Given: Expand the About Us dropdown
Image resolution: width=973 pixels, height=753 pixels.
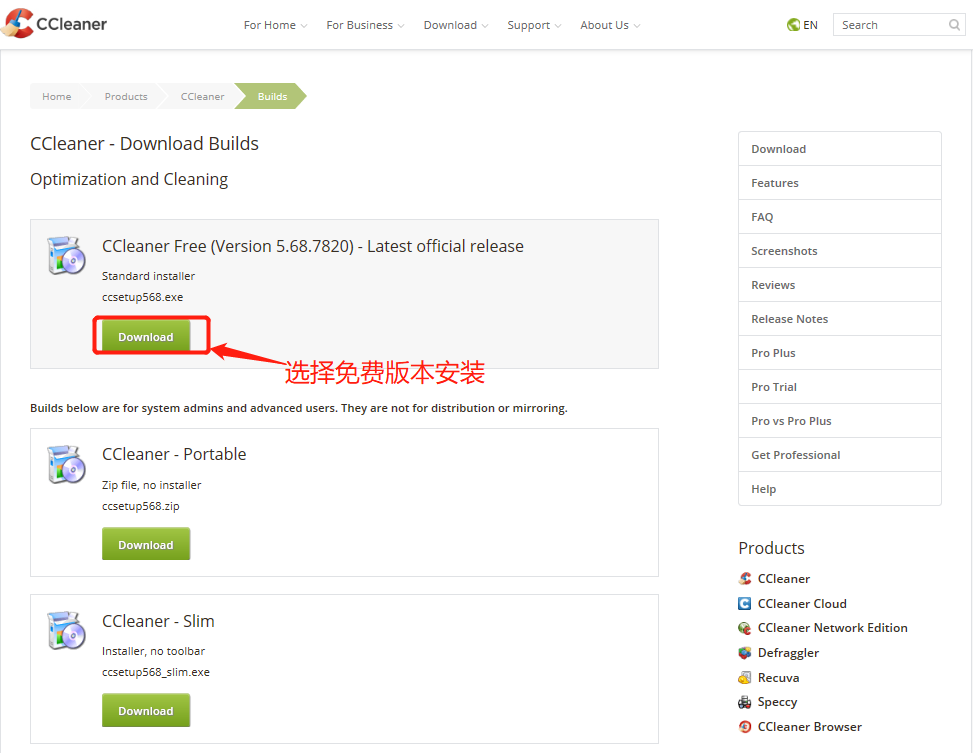Looking at the screenshot, I should pyautogui.click(x=604, y=25).
